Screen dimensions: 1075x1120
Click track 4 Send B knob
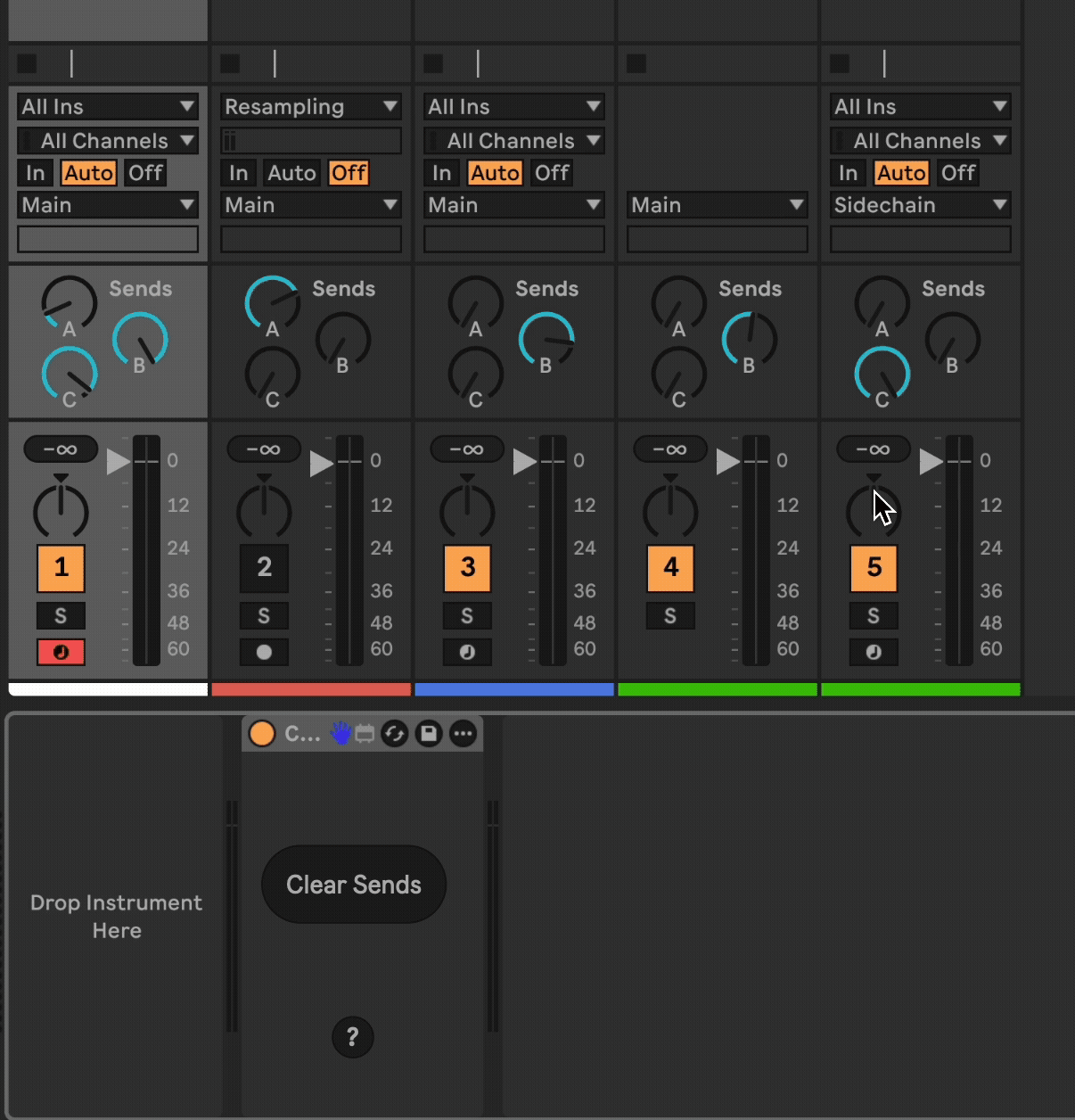[750, 340]
